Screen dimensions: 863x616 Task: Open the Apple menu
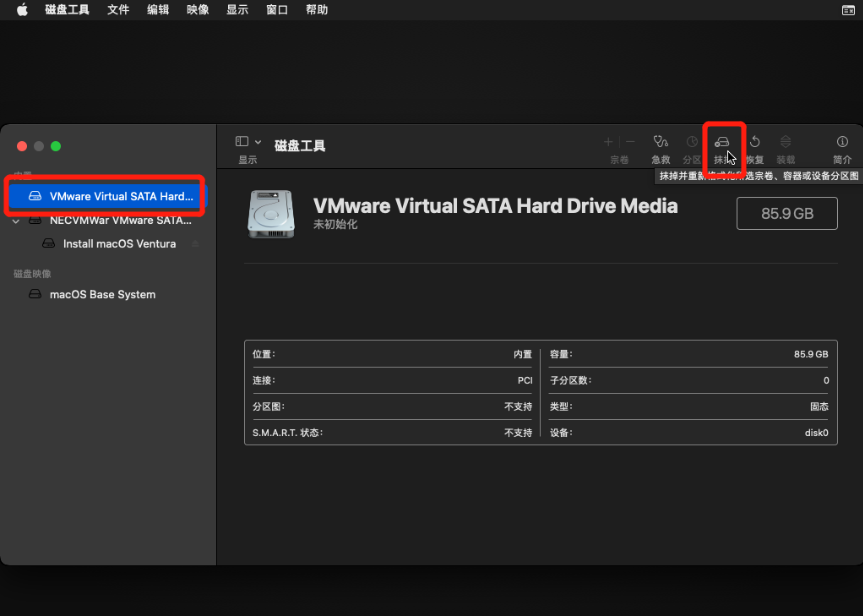pos(22,9)
